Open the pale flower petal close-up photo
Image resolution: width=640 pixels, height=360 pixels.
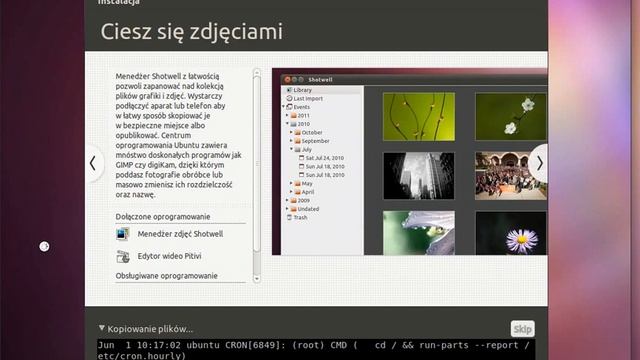point(419,233)
